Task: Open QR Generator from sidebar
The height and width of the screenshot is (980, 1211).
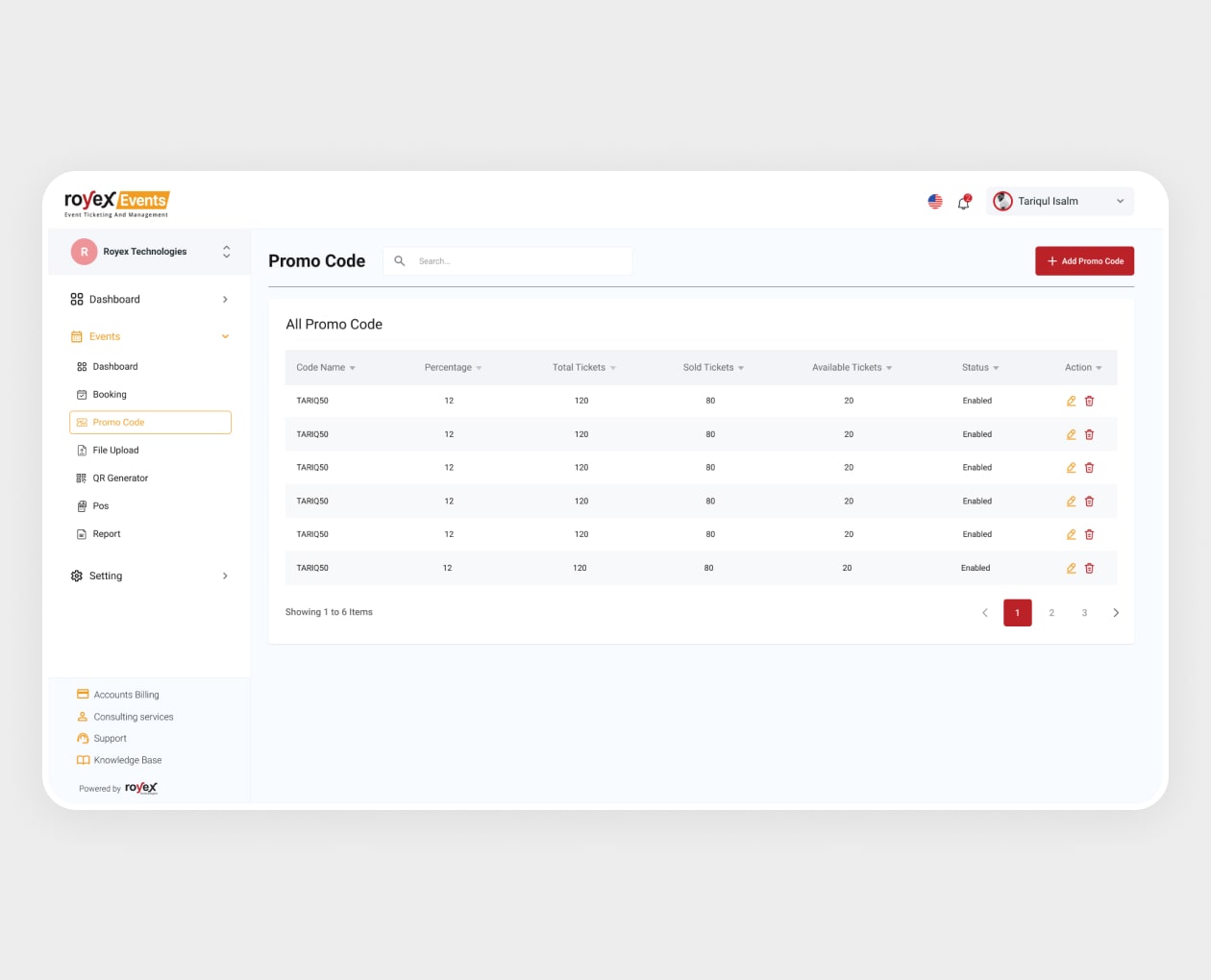Action: (x=120, y=478)
